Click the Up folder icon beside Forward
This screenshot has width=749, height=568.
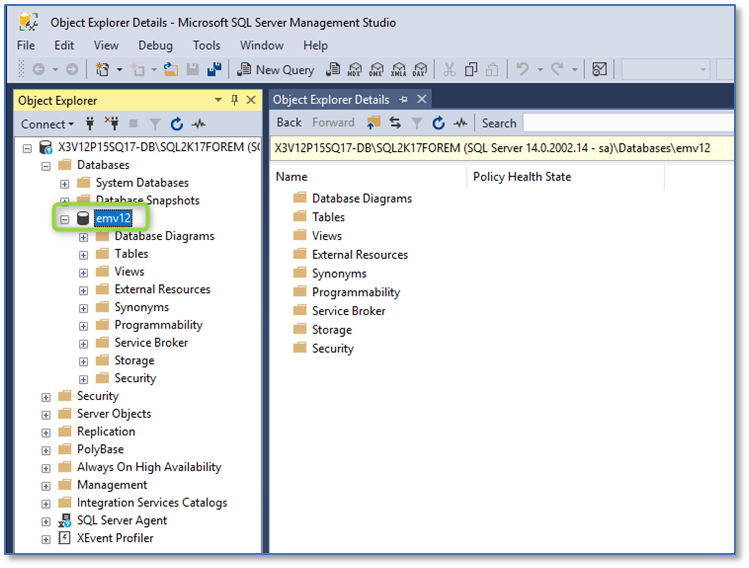pos(373,123)
